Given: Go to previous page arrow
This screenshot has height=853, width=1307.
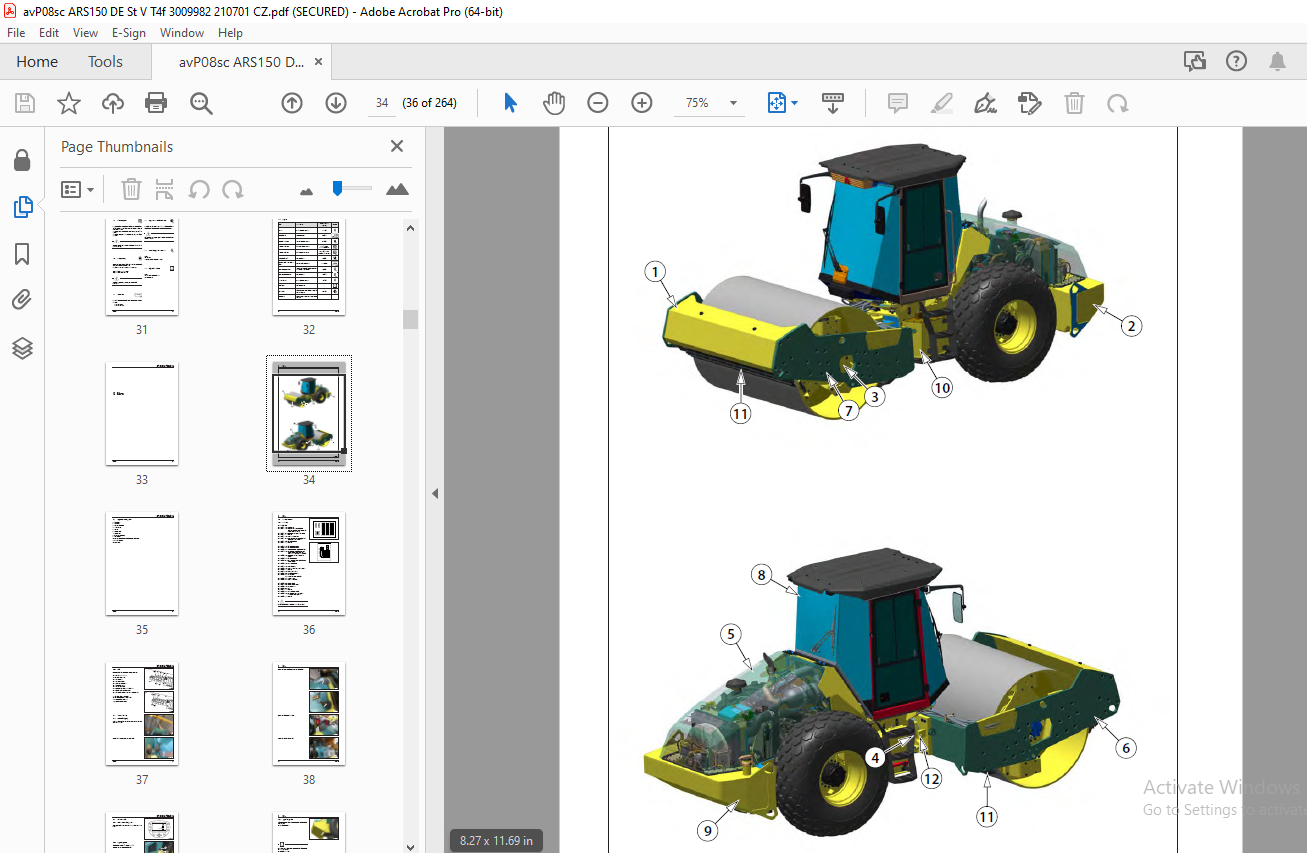Looking at the screenshot, I should [x=292, y=103].
